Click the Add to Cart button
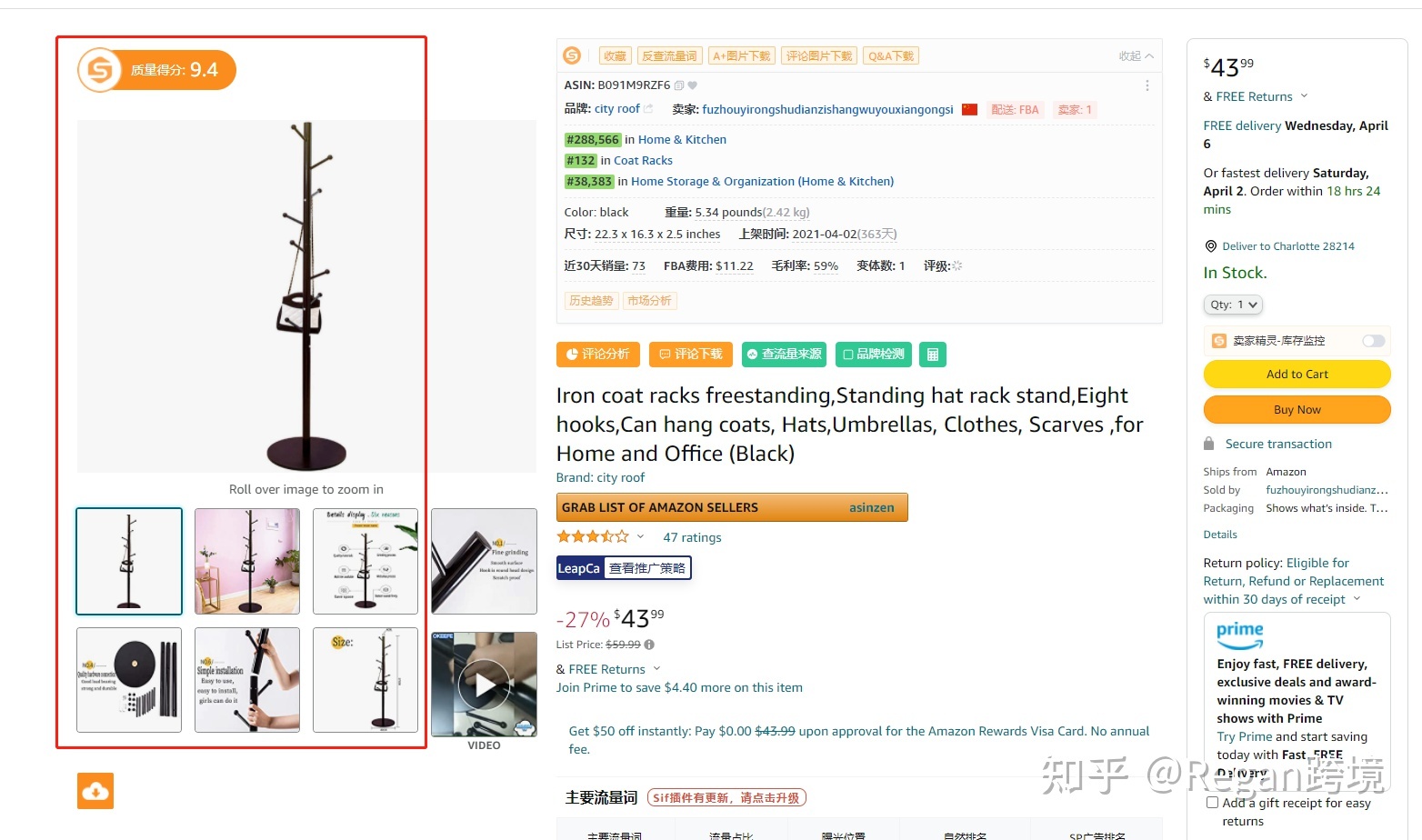The width and height of the screenshot is (1422, 840). tap(1297, 374)
